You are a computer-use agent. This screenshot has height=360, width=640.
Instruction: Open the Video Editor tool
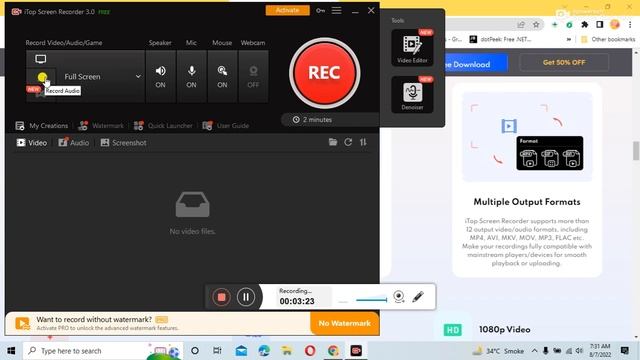point(412,47)
